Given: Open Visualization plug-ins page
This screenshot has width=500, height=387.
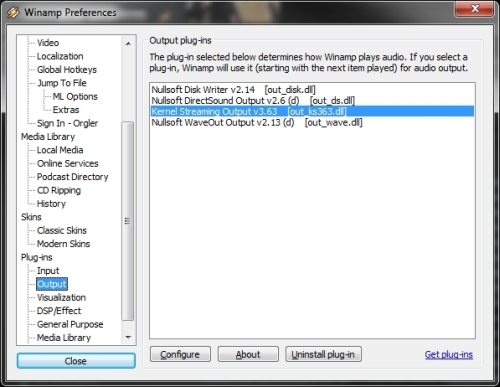Looking at the screenshot, I should 61,297.
